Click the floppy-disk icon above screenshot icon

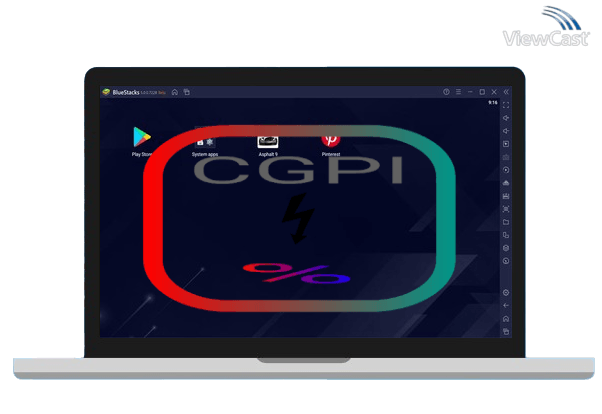[506, 196]
